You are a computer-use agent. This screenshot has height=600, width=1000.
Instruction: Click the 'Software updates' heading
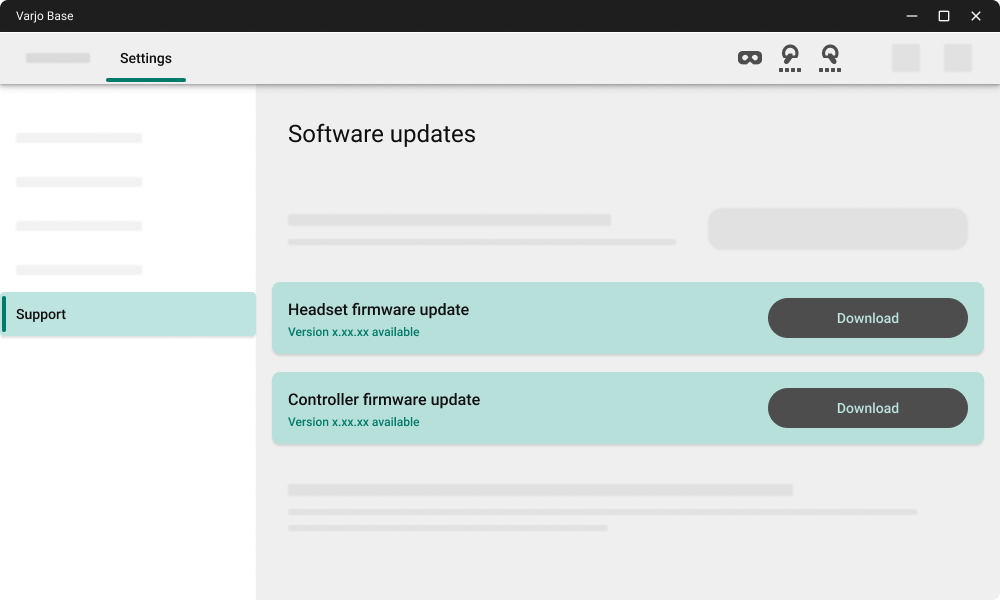tap(381, 134)
